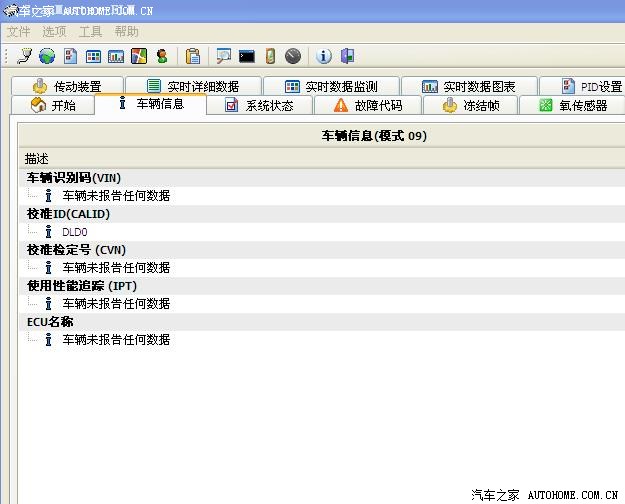The height and width of the screenshot is (504, 625).
Task: Switch to the 故障代码 tab
Action: 368,106
